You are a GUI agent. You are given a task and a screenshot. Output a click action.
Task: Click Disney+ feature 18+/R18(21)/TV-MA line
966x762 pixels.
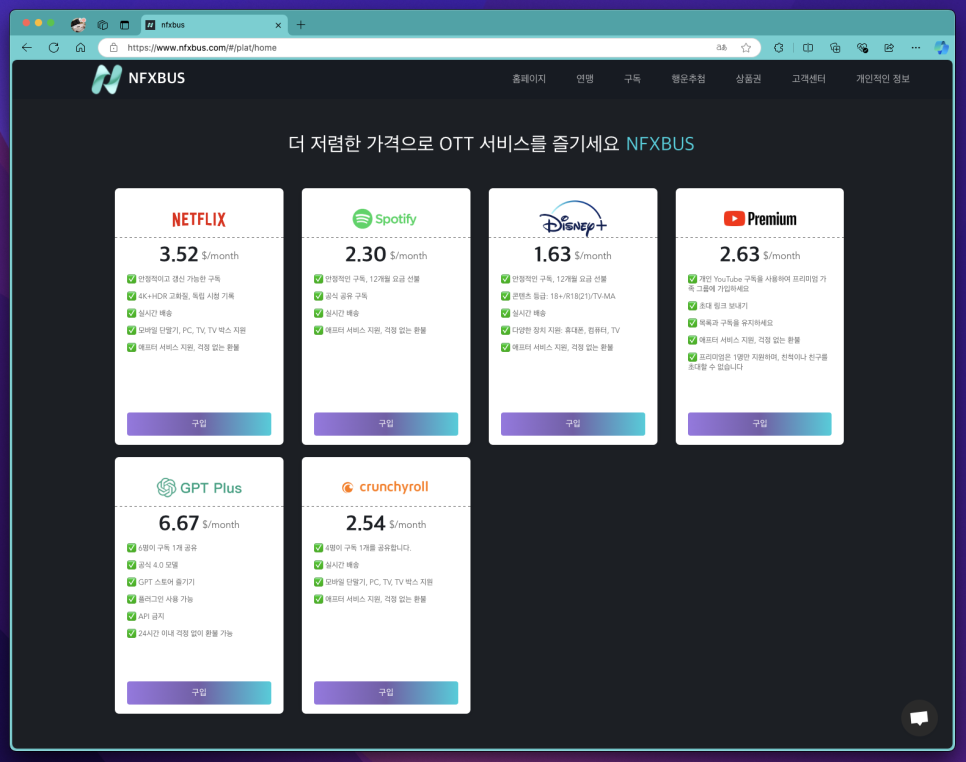[x=558, y=296]
